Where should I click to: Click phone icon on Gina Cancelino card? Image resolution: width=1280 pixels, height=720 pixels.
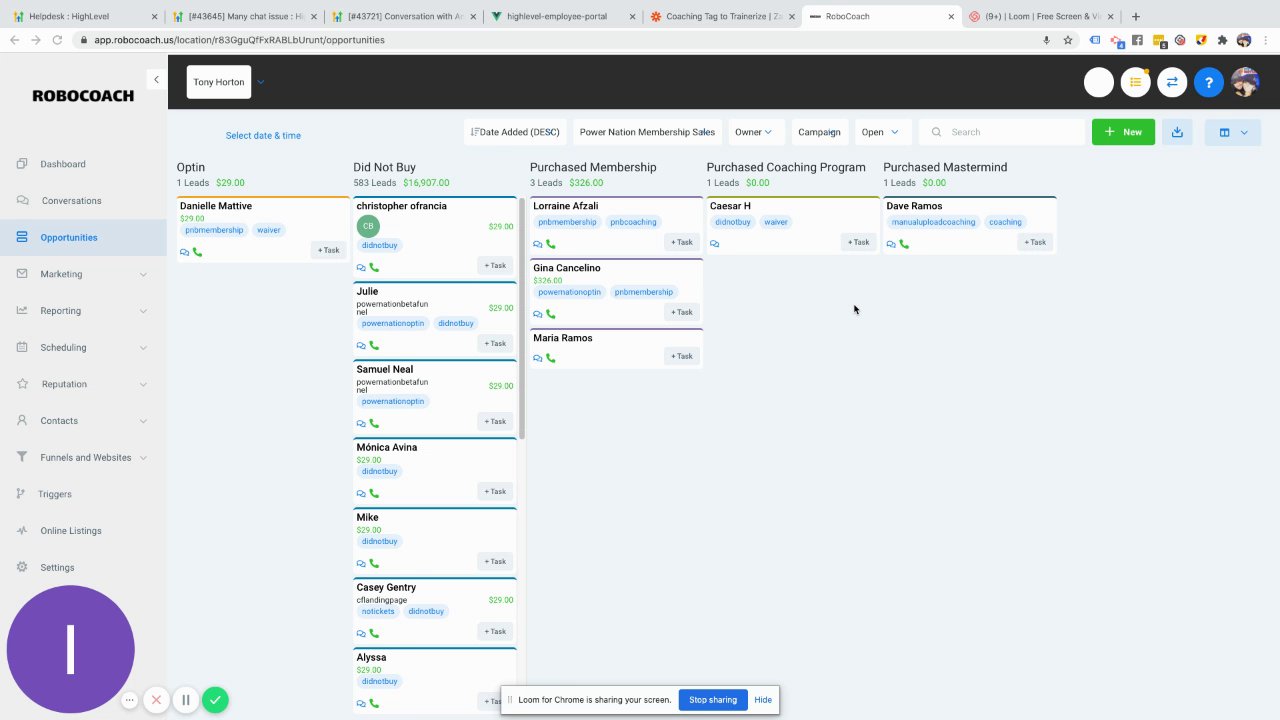pos(551,314)
